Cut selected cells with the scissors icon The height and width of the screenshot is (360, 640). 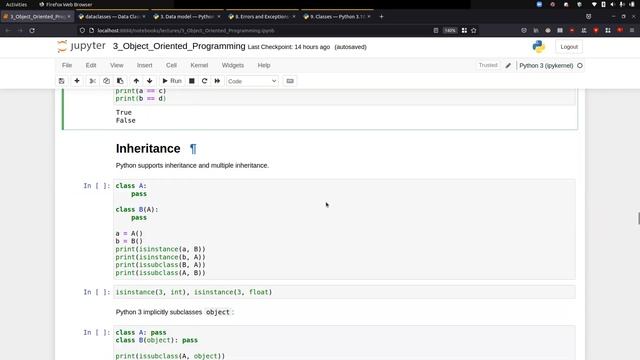point(93,81)
